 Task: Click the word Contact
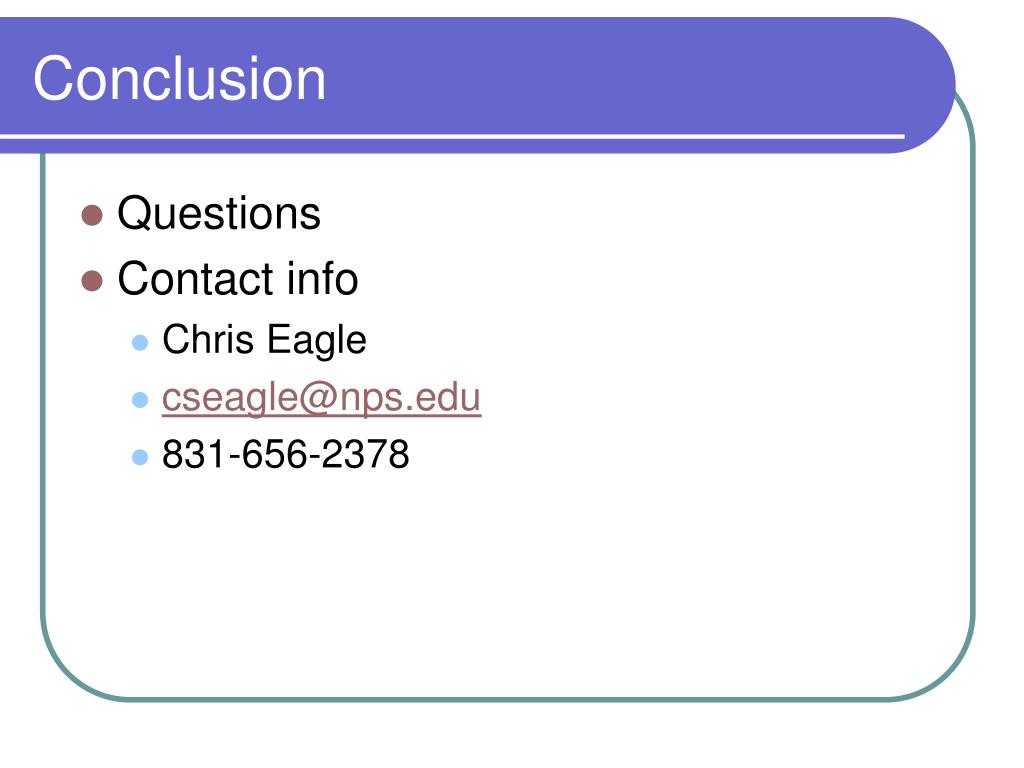195,279
